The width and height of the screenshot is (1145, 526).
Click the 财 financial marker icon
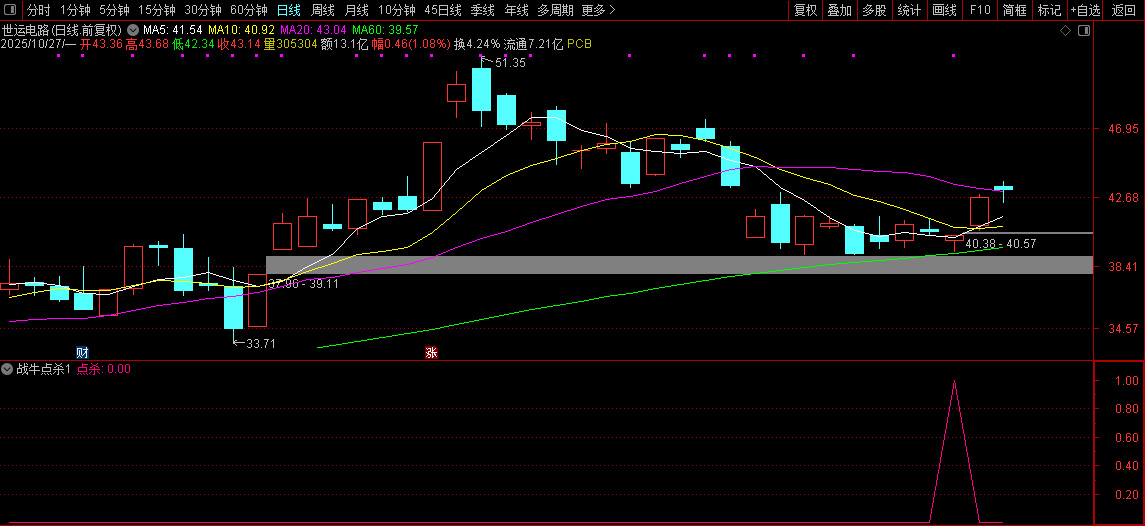(x=83, y=352)
